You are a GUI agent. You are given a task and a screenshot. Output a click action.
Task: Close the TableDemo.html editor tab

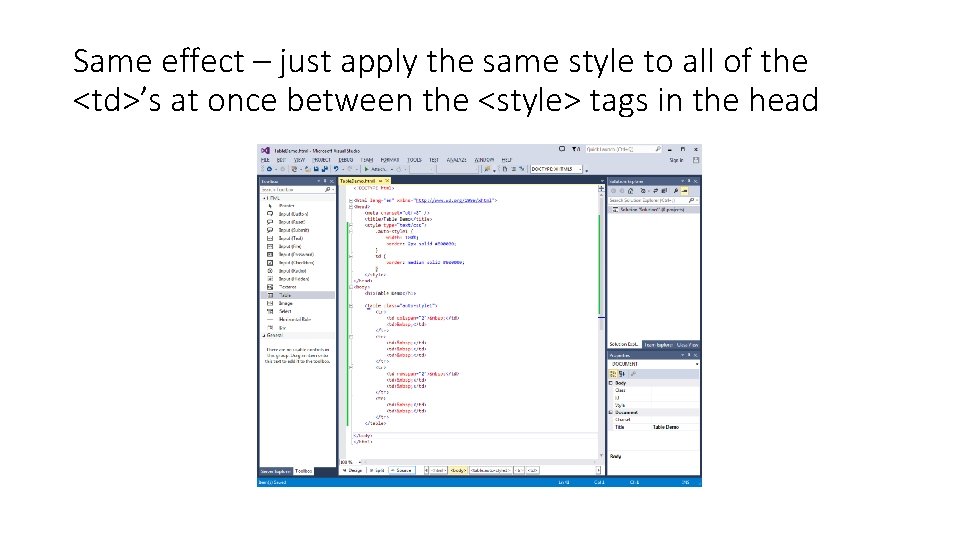click(x=387, y=181)
